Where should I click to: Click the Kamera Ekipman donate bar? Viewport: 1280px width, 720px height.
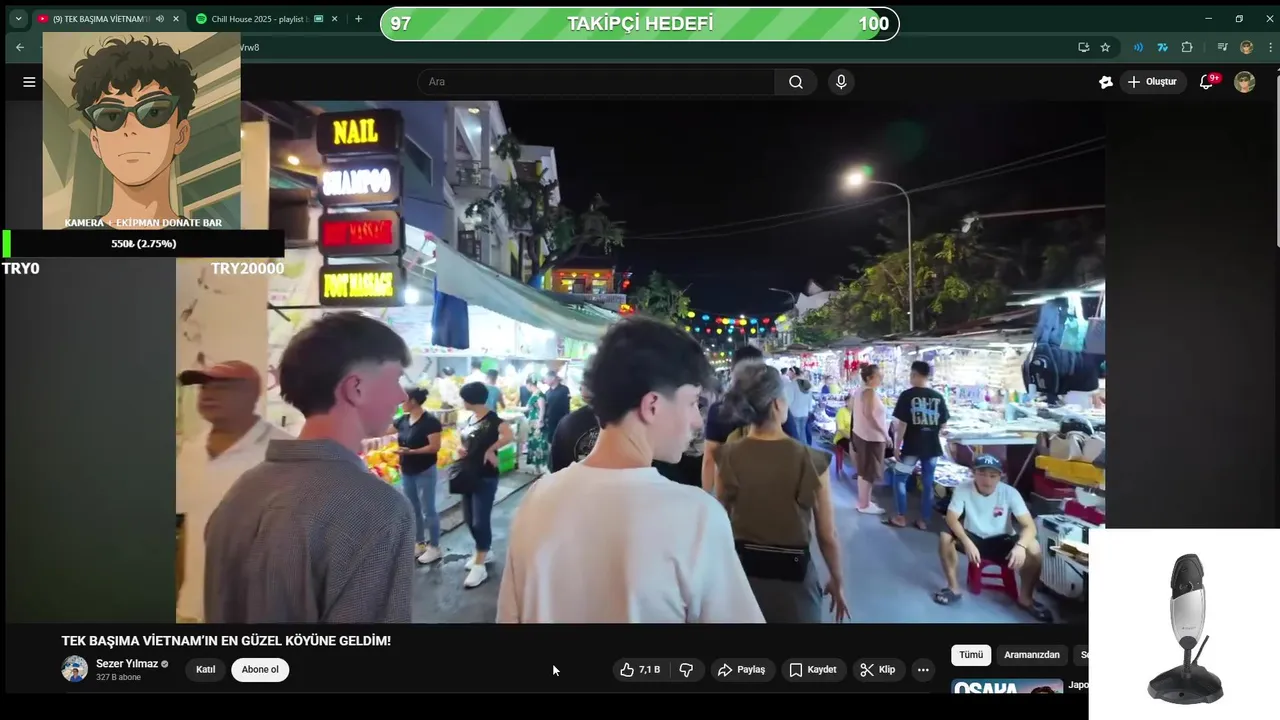[x=143, y=244]
